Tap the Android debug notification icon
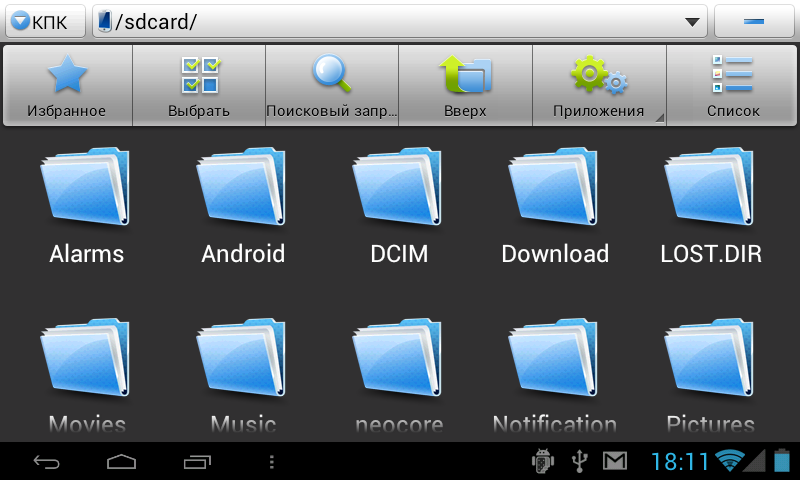Screen dimensions: 800x480 (542, 461)
